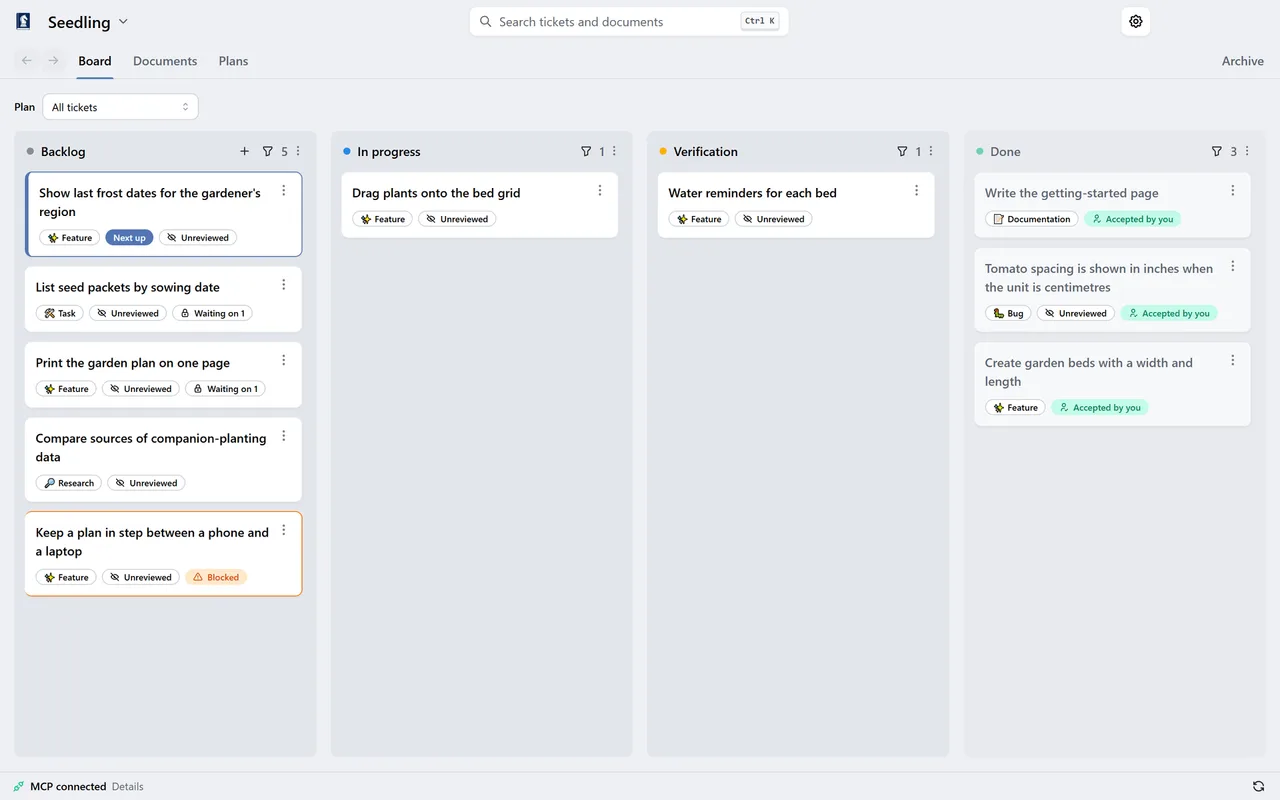Viewport: 1280px width, 800px height.
Task: Open 'Water reminders for each bed' ticket
Action: (752, 193)
